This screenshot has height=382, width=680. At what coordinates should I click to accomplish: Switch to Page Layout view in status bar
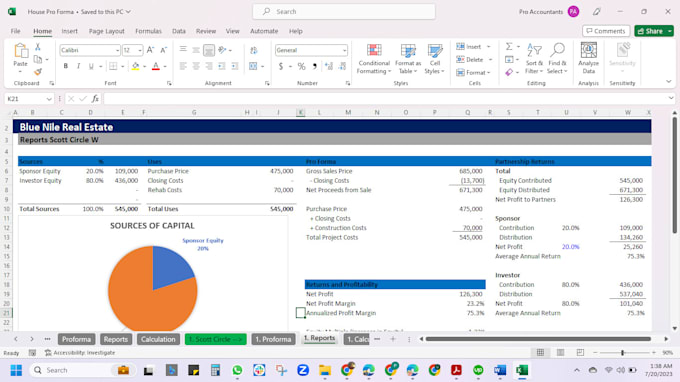tap(560, 353)
